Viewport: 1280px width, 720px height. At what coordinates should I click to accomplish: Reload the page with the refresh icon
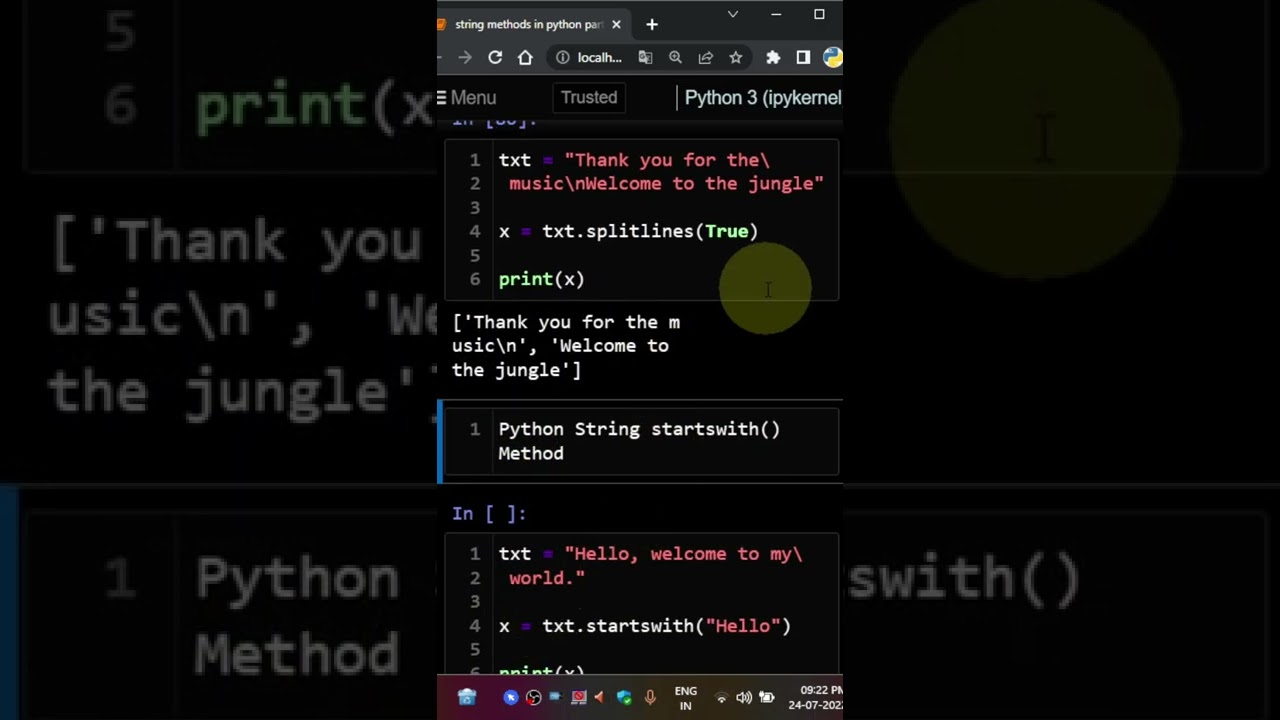click(495, 58)
